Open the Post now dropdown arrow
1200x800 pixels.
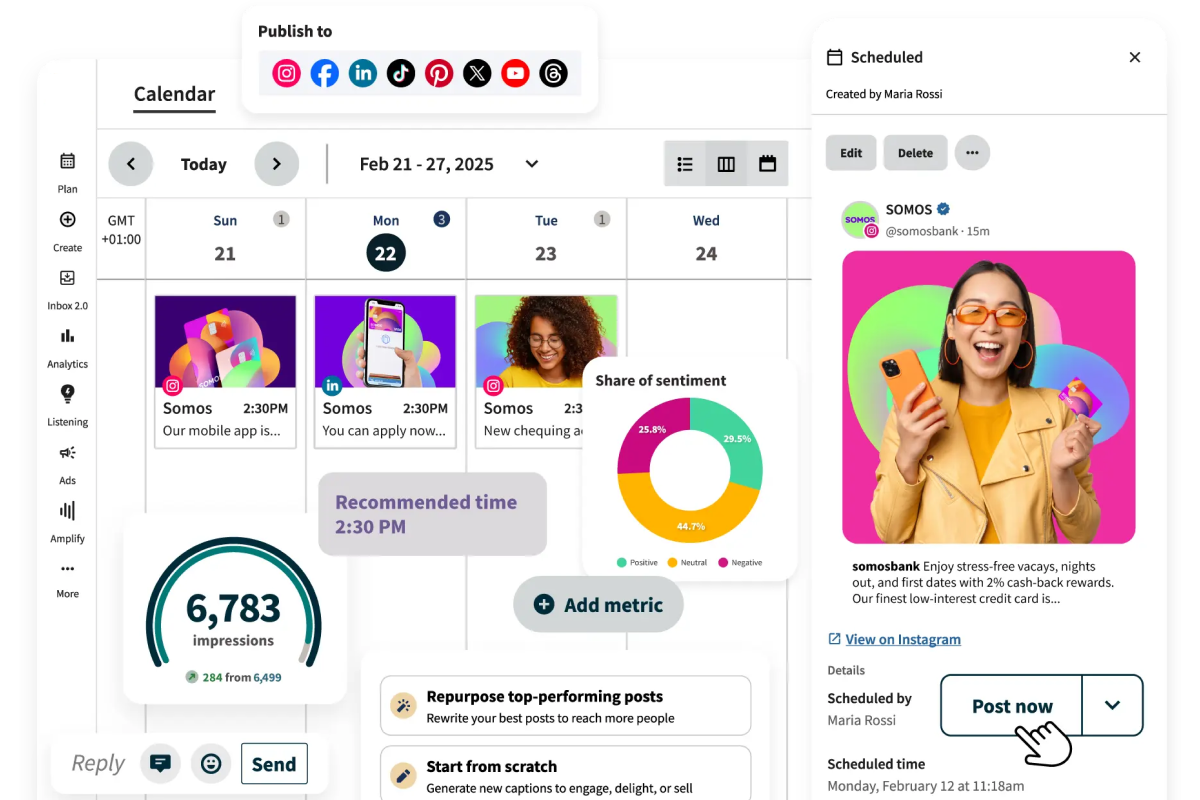(x=1112, y=705)
